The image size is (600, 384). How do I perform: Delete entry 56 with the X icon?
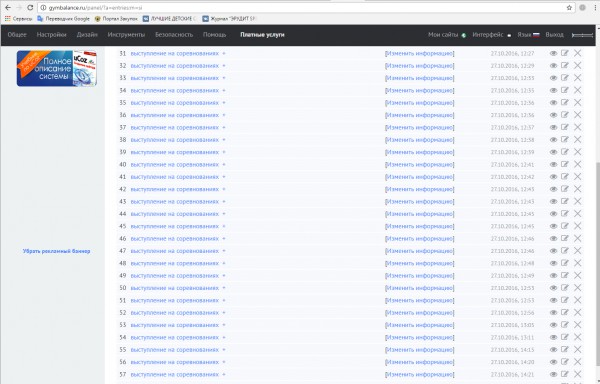click(x=577, y=362)
